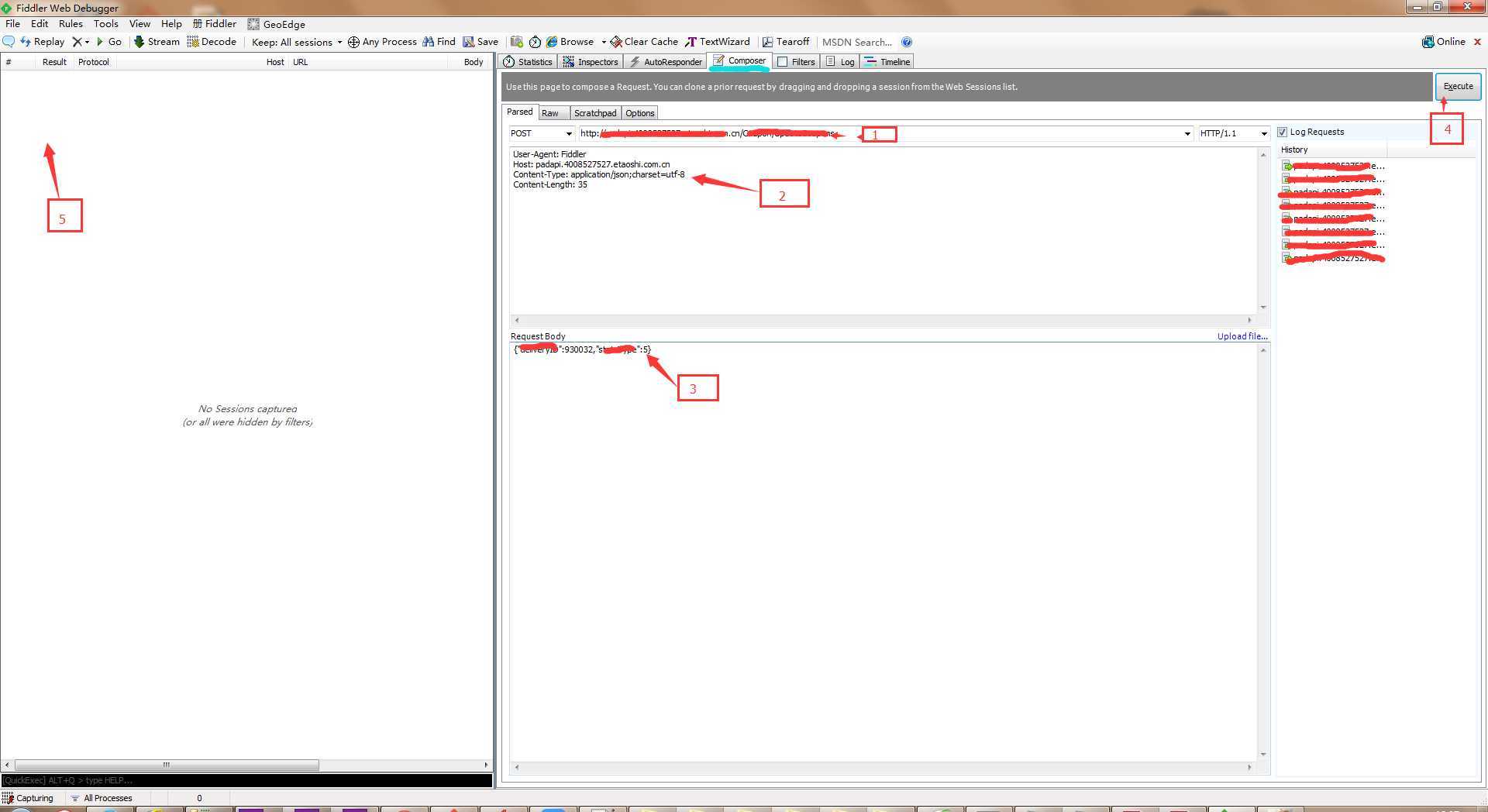Open the Help menu
The image size is (1488, 812).
coord(171,24)
